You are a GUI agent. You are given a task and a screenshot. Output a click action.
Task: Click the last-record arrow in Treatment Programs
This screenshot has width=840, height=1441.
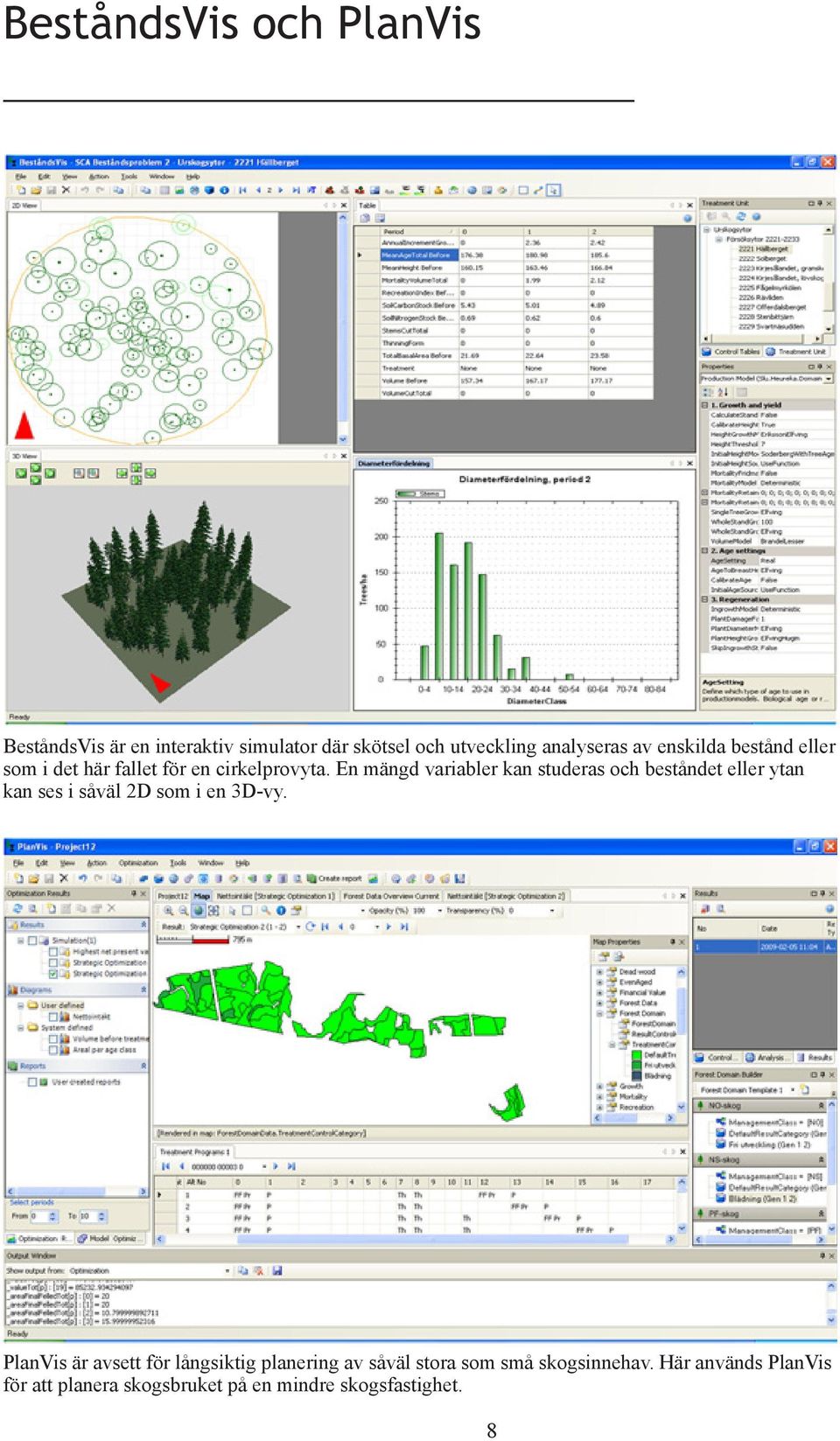click(291, 1166)
